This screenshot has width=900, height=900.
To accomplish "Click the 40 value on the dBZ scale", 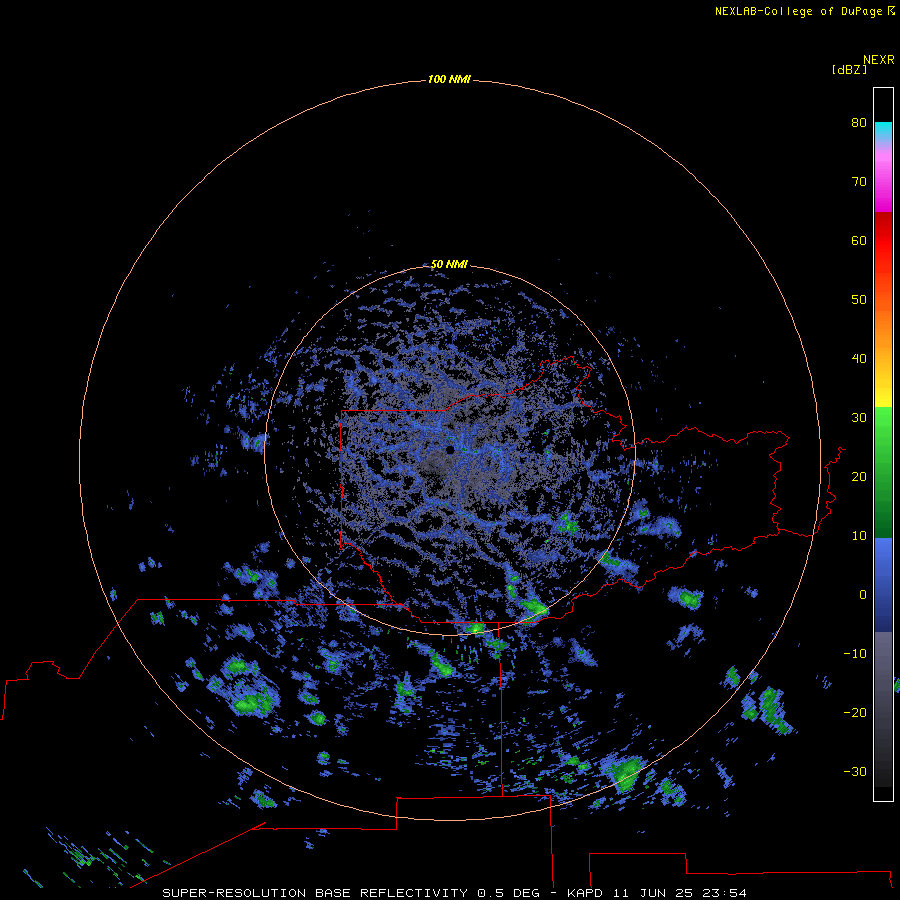I will click(x=859, y=359).
